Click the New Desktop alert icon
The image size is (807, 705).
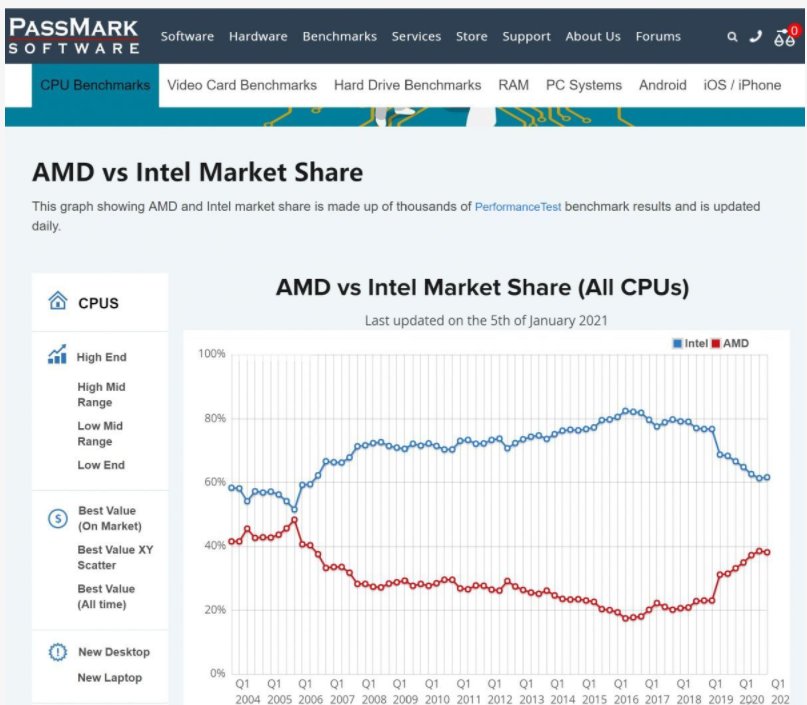[57, 652]
